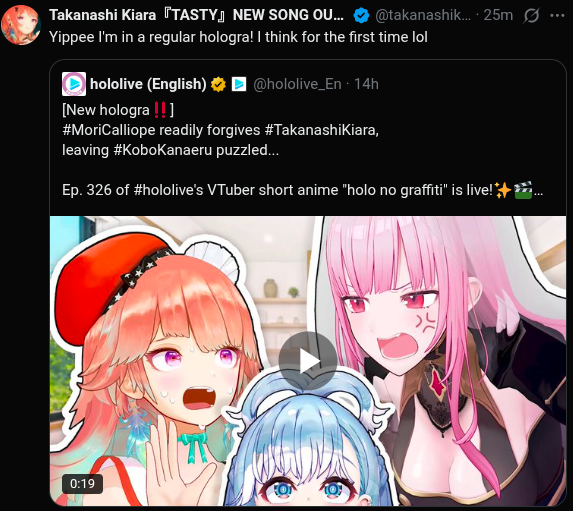Click the gold verified badge
This screenshot has width=573, height=511.
219,84
